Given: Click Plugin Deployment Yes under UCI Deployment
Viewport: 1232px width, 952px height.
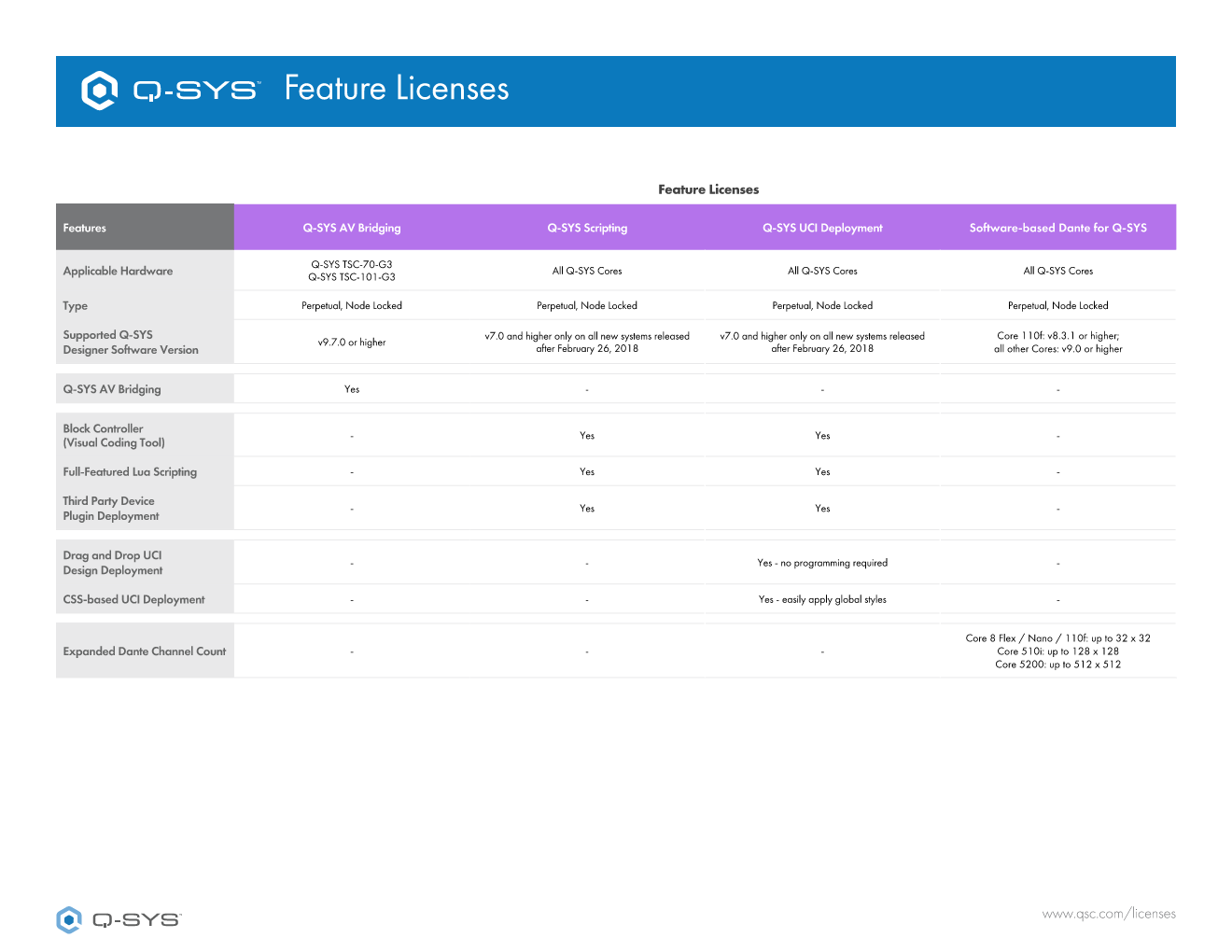Looking at the screenshot, I should [822, 508].
